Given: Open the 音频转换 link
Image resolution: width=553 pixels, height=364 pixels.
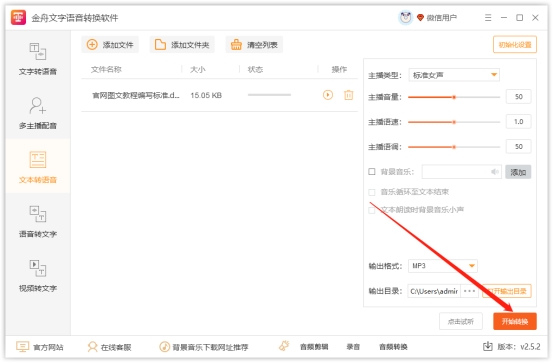Looking at the screenshot, I should pyautogui.click(x=393, y=347).
